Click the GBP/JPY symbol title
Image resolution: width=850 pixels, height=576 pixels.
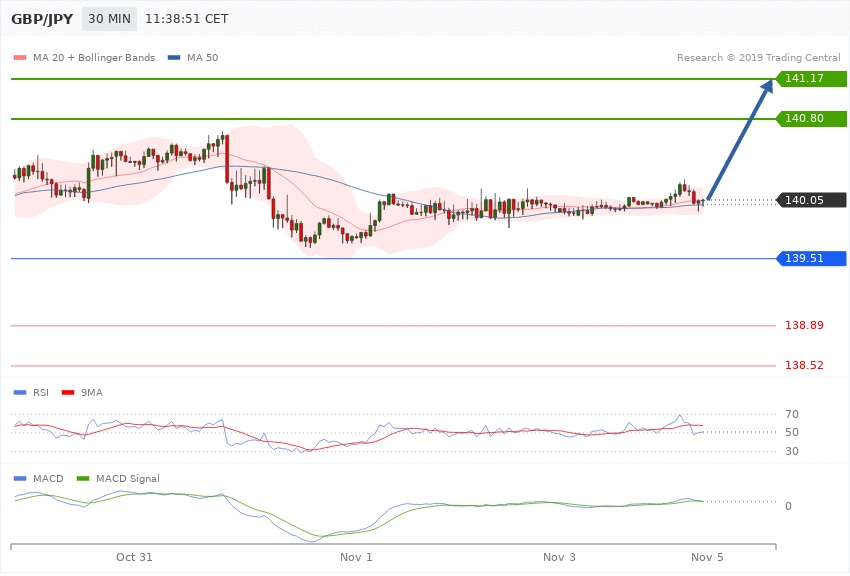click(42, 19)
